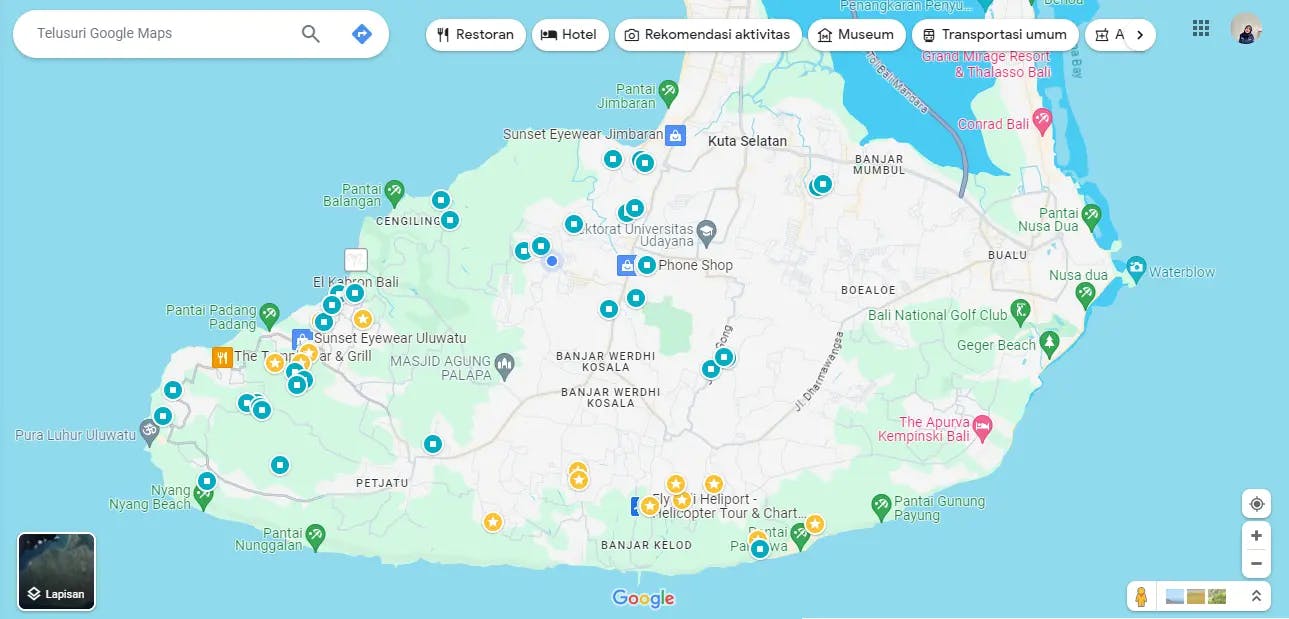Viewport: 1289px width, 619px height.
Task: Click the Jl. Dharmawangsa road label
Action: pyautogui.click(x=820, y=373)
